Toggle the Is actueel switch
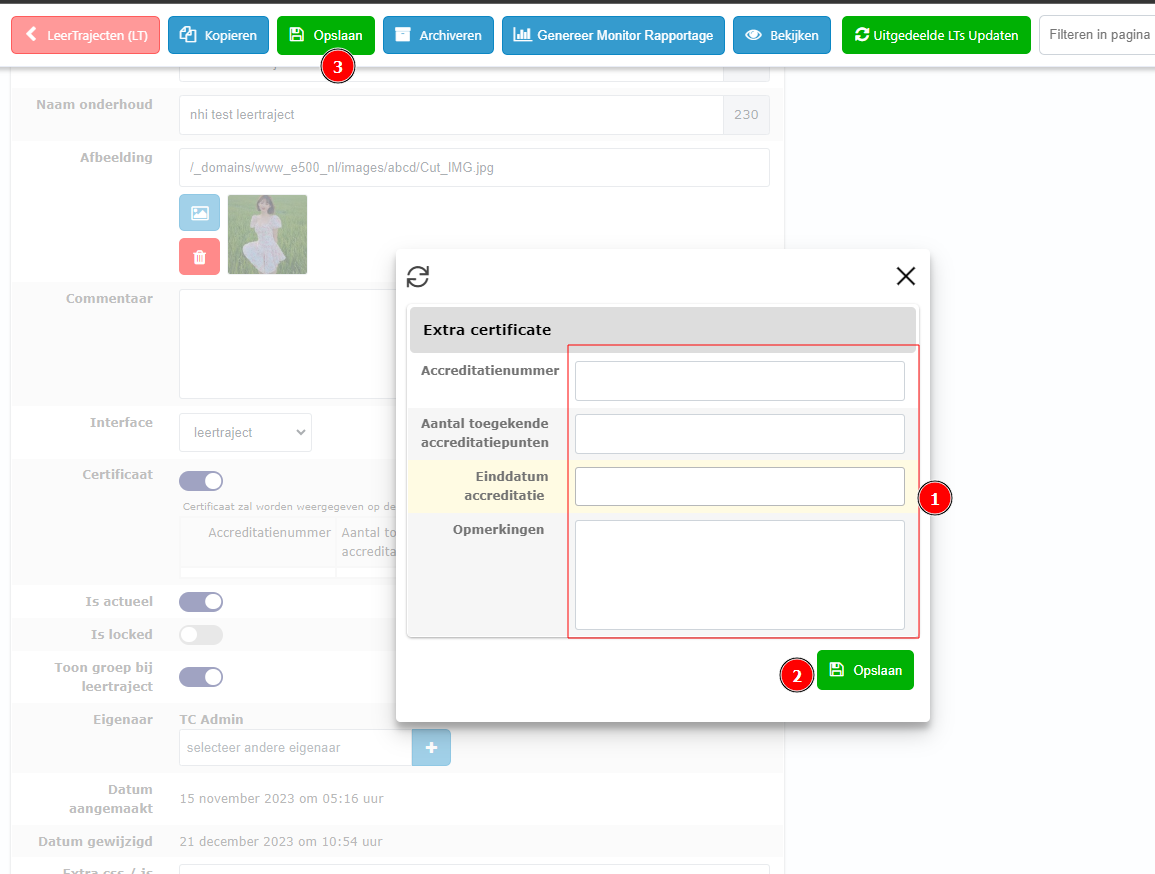Screen dimensions: 1155x874 point(201,602)
